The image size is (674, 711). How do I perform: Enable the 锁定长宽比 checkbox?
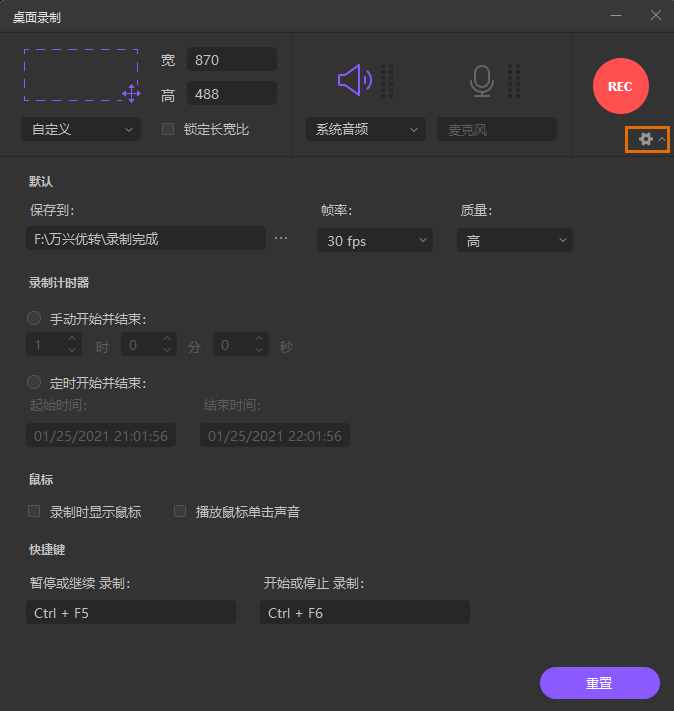point(168,129)
